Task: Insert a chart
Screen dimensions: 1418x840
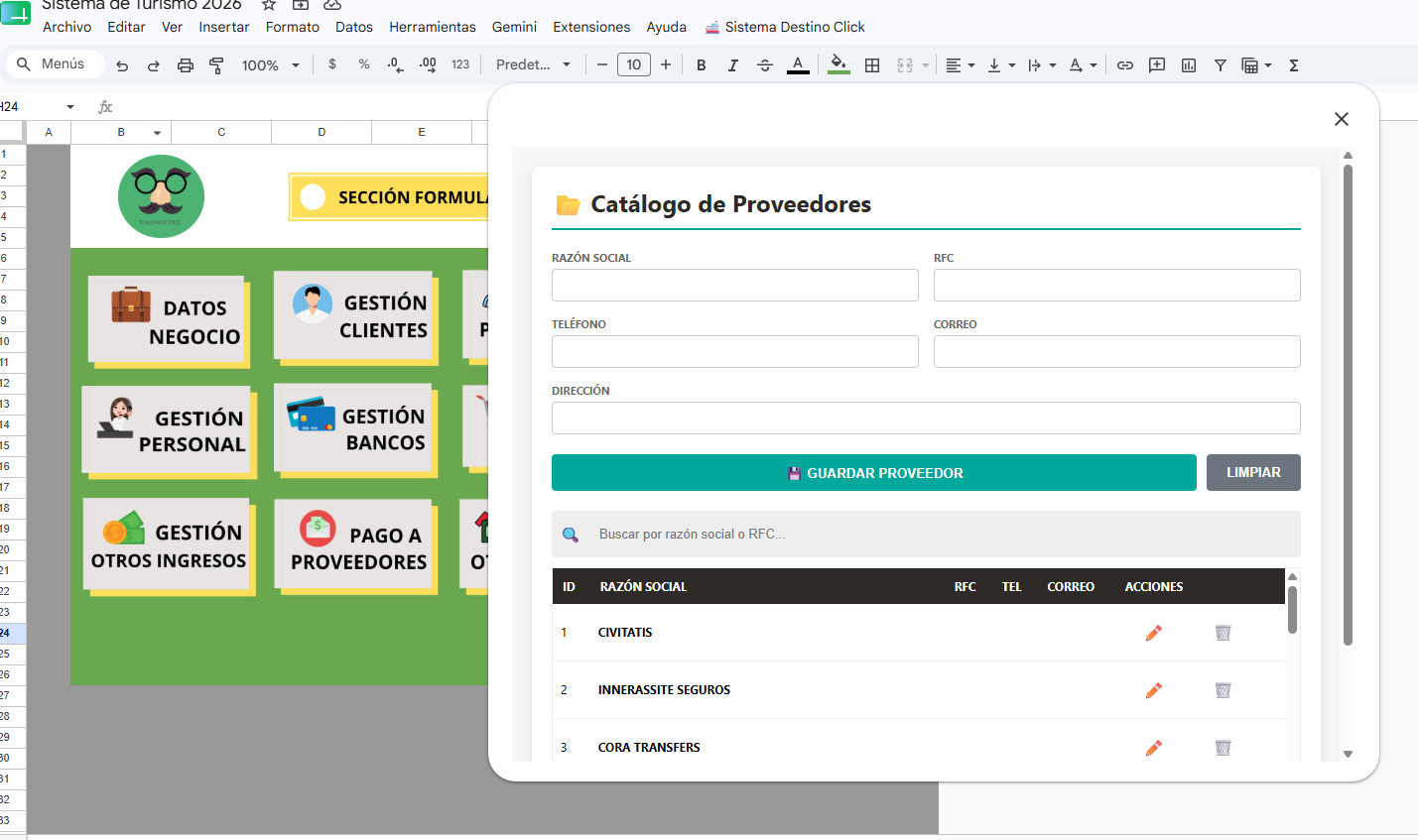Action: 1189,65
